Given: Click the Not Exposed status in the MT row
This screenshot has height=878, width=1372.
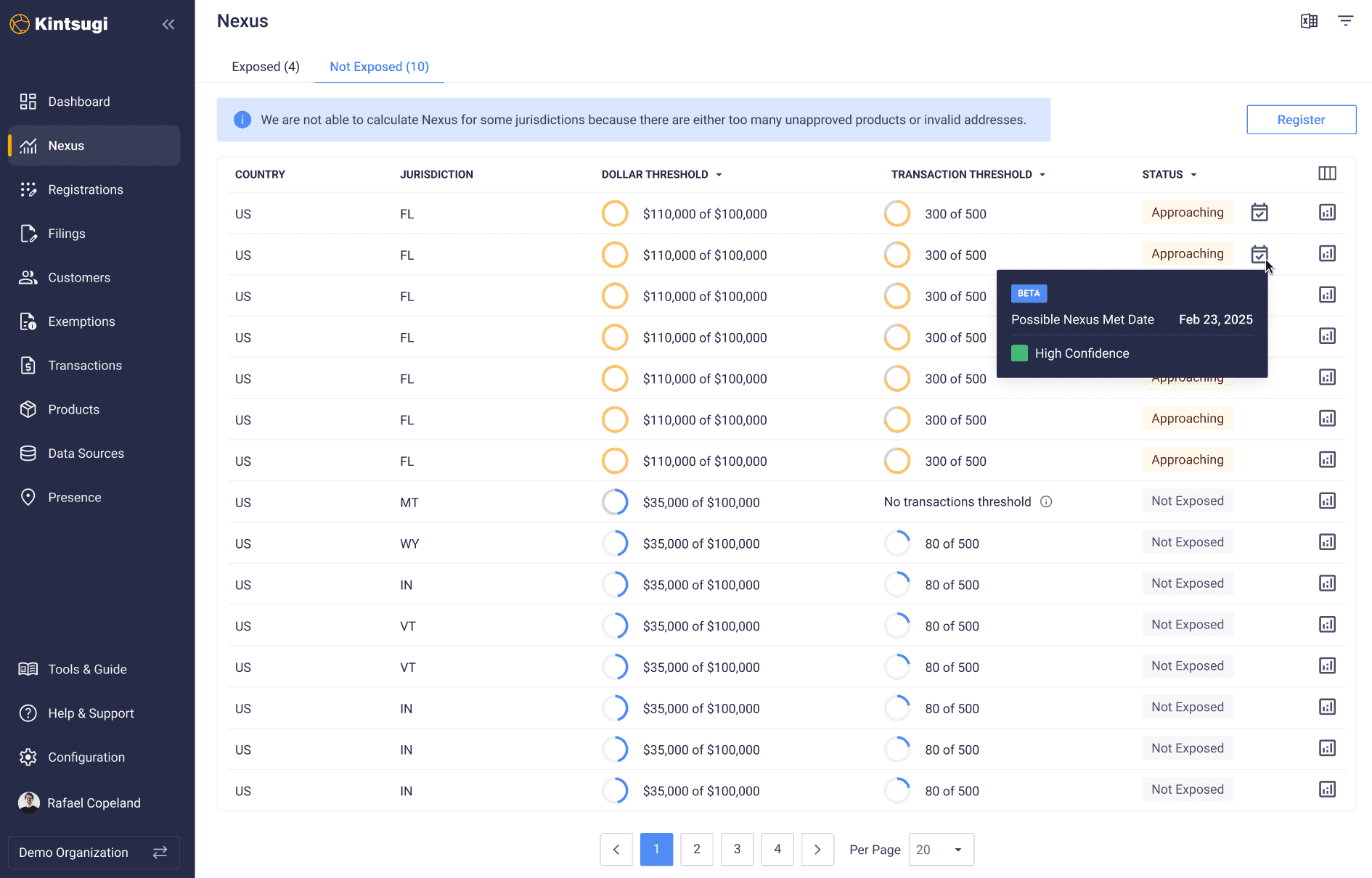Looking at the screenshot, I should [x=1188, y=501].
